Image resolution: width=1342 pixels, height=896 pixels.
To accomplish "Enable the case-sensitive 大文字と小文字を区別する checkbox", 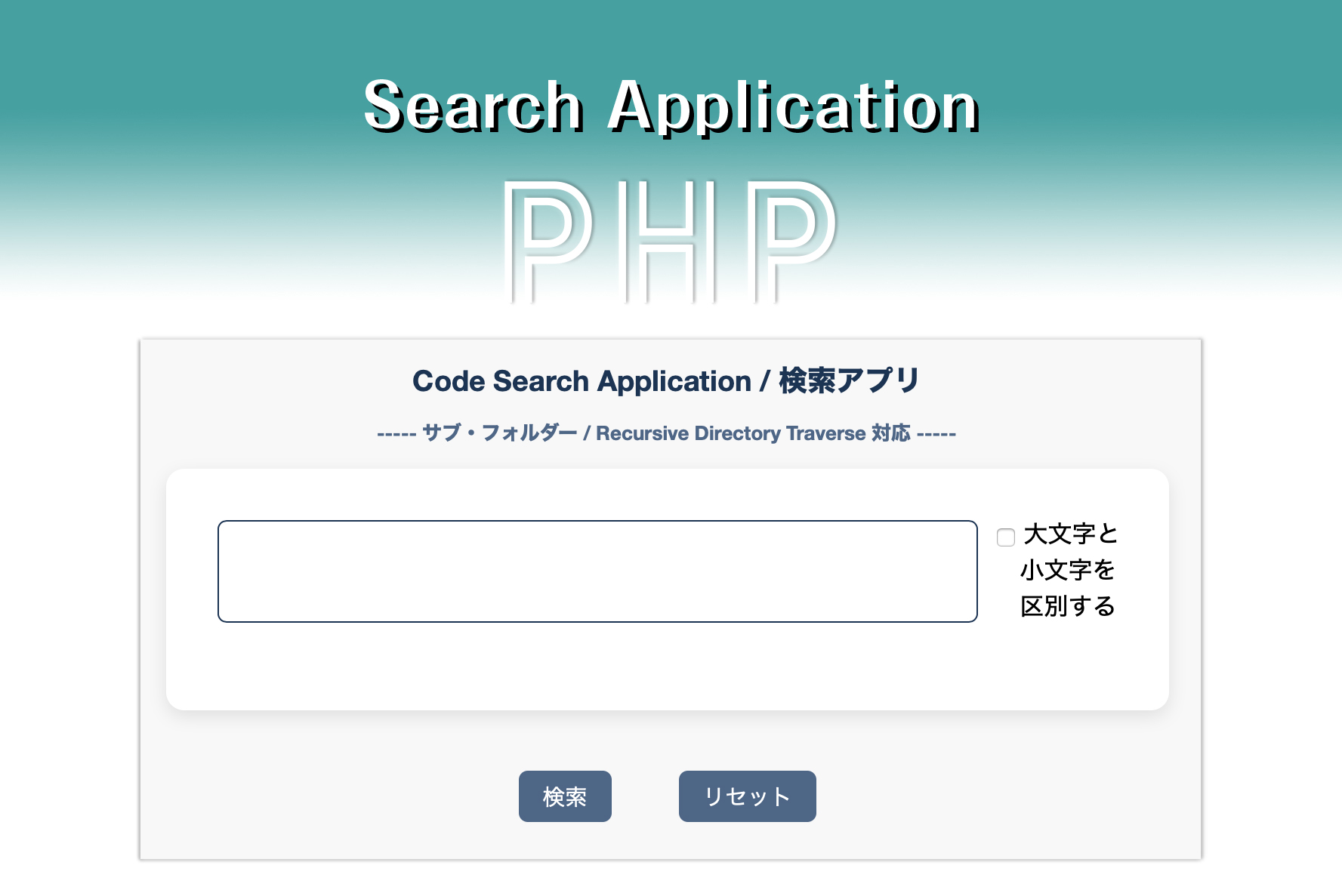I will click(1005, 537).
